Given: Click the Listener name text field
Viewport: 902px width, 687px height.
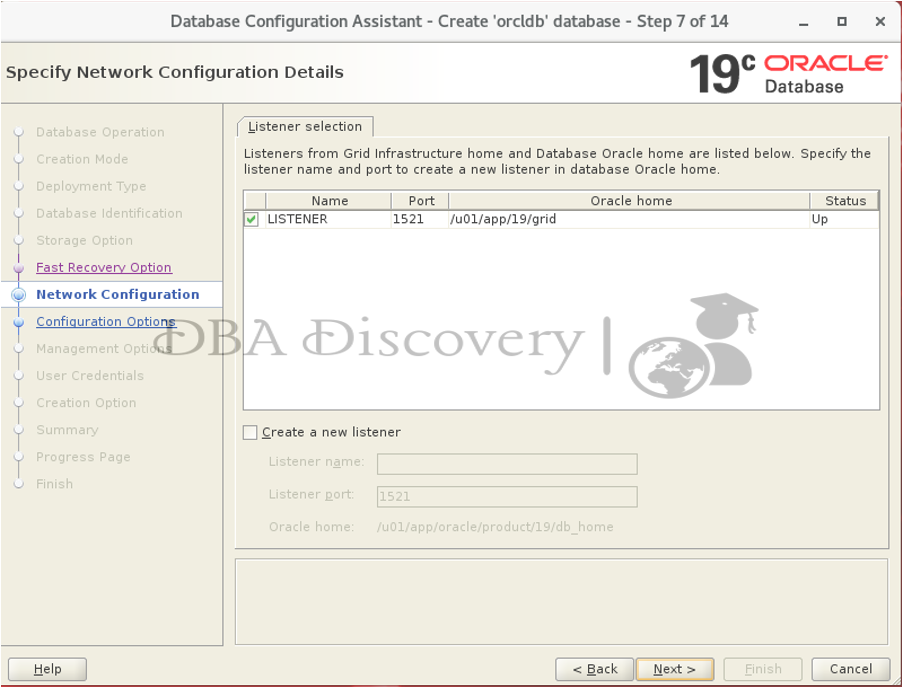Looking at the screenshot, I should [506, 464].
